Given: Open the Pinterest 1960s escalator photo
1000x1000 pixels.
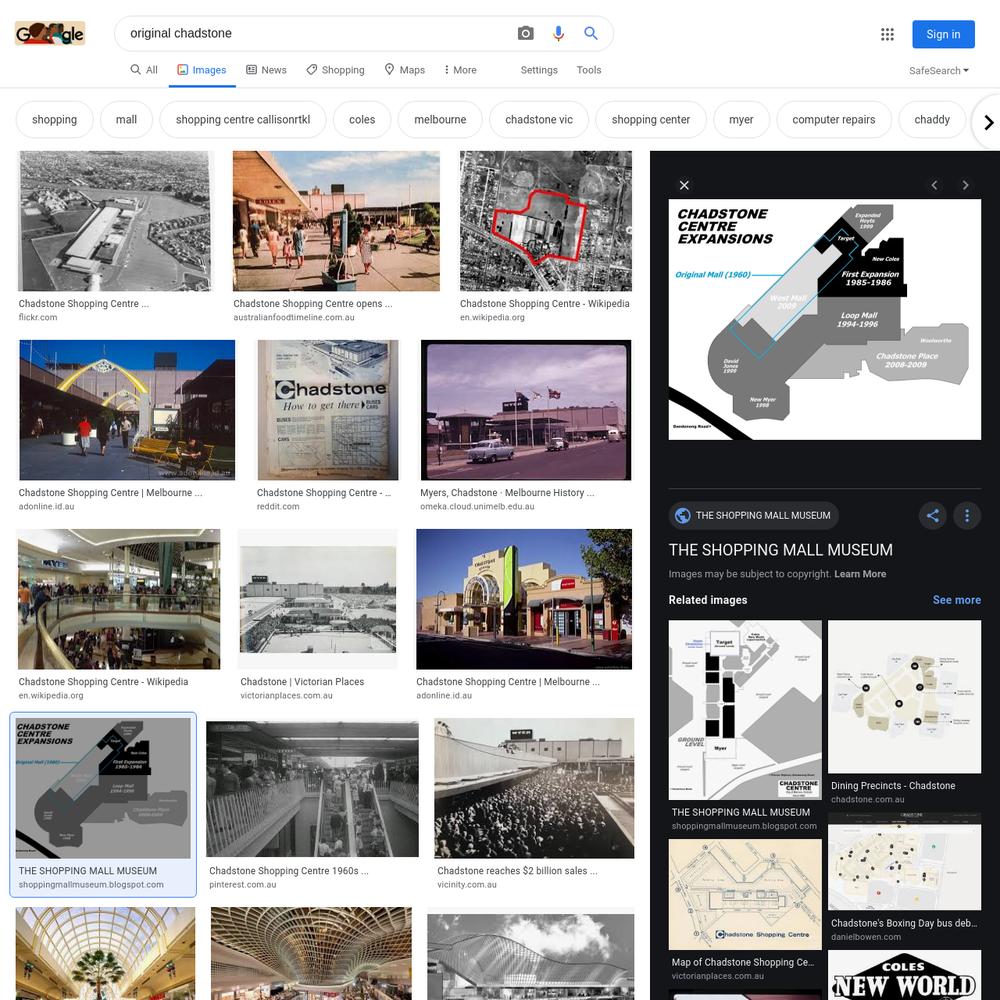Looking at the screenshot, I should point(312,789).
